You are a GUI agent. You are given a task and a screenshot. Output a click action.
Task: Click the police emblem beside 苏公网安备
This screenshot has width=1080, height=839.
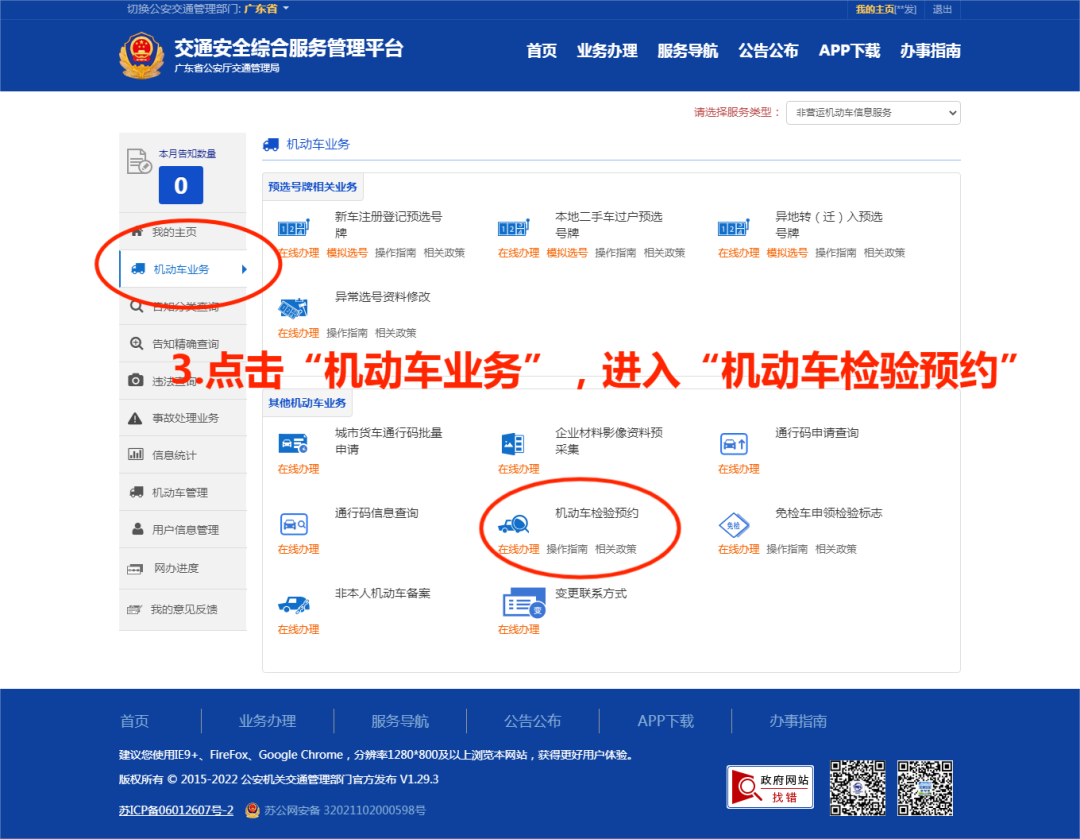[x=253, y=810]
